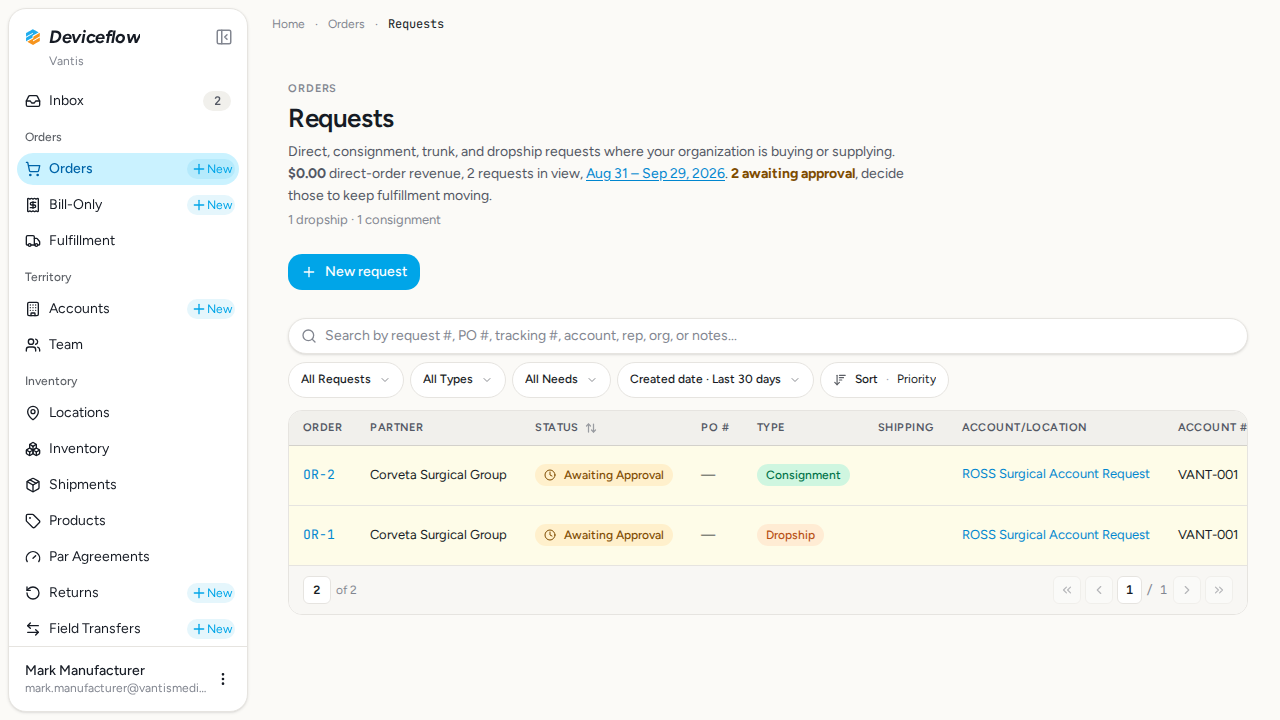Open the user menu three-dot icon
Screen dimensions: 1280x720
click(223, 679)
